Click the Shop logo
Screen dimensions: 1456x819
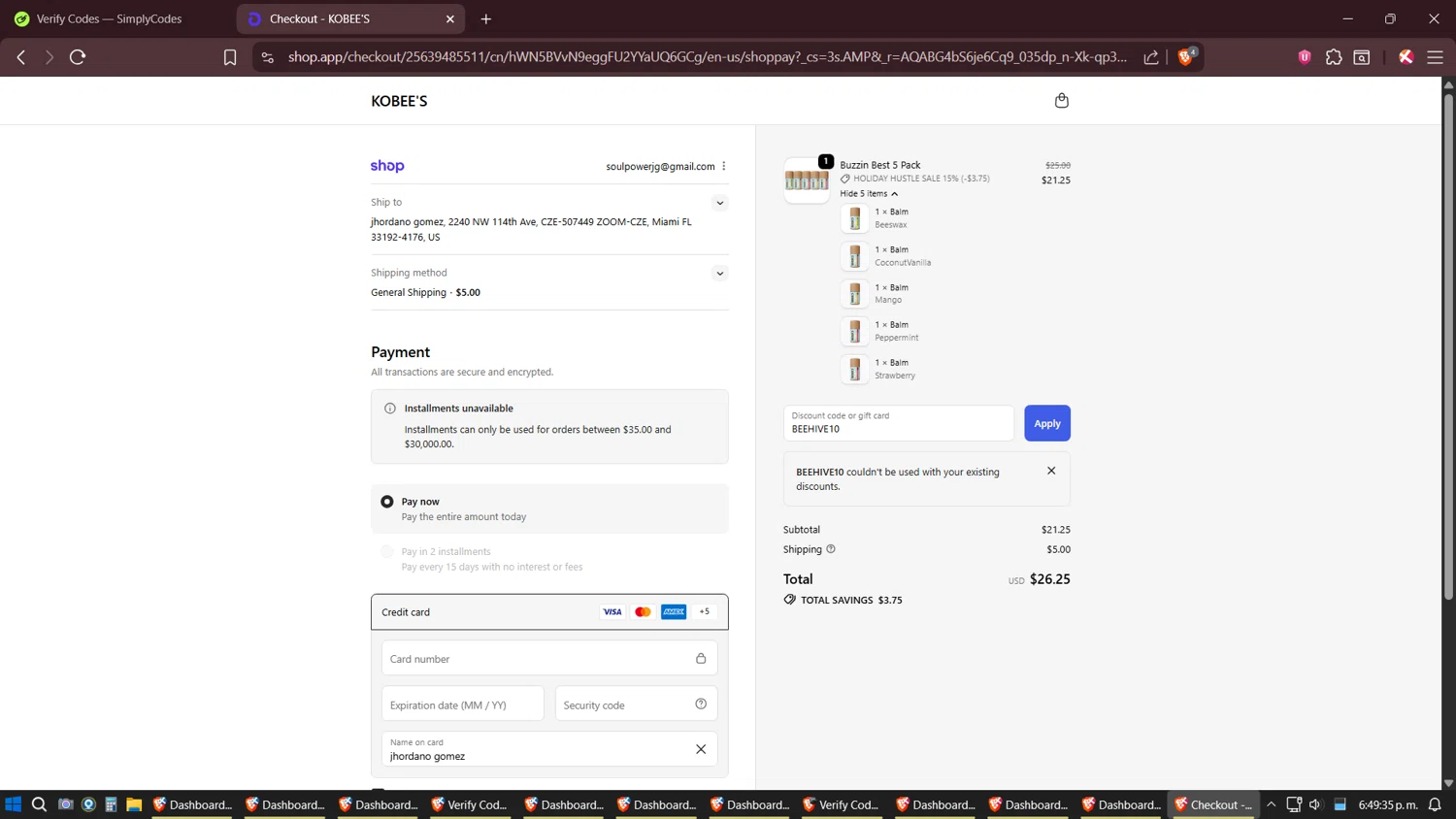coord(387,166)
